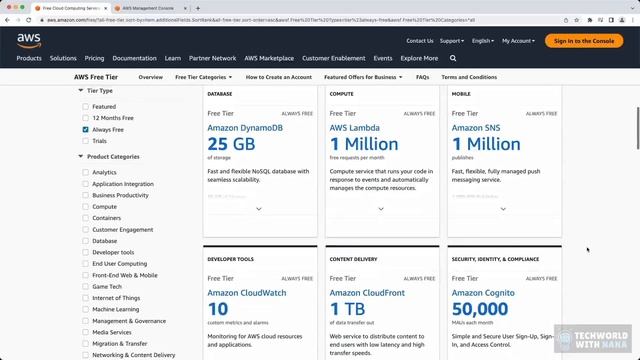Screen dimensions: 640x360
Task: Check Developer tools category
Action: [x=85, y=252]
